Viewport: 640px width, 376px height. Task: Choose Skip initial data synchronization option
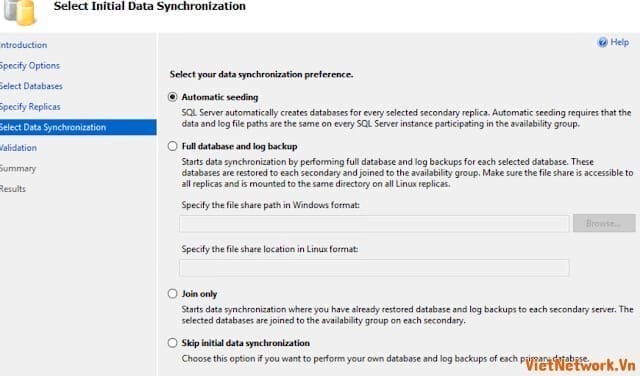tap(173, 343)
